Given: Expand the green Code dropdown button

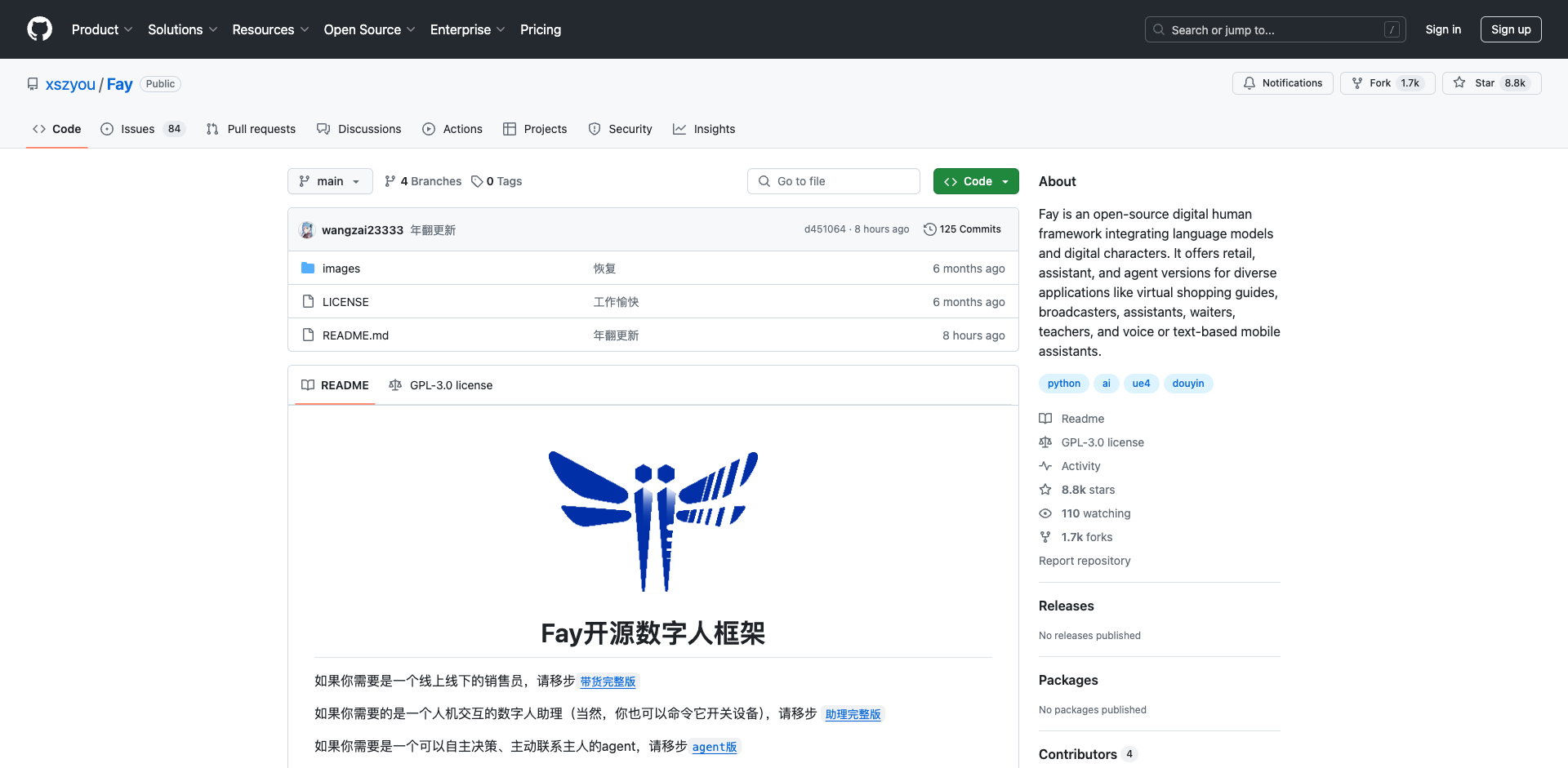Looking at the screenshot, I should 976,181.
